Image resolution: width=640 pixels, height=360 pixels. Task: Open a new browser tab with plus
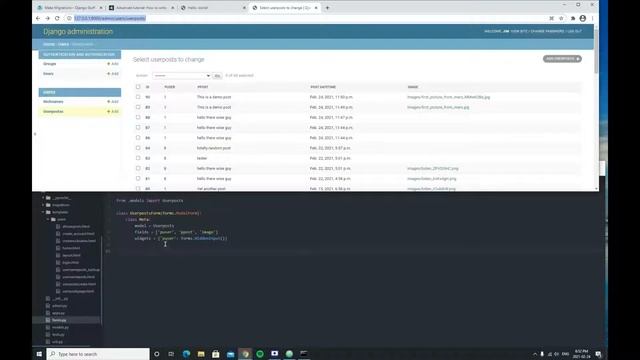click(x=327, y=8)
